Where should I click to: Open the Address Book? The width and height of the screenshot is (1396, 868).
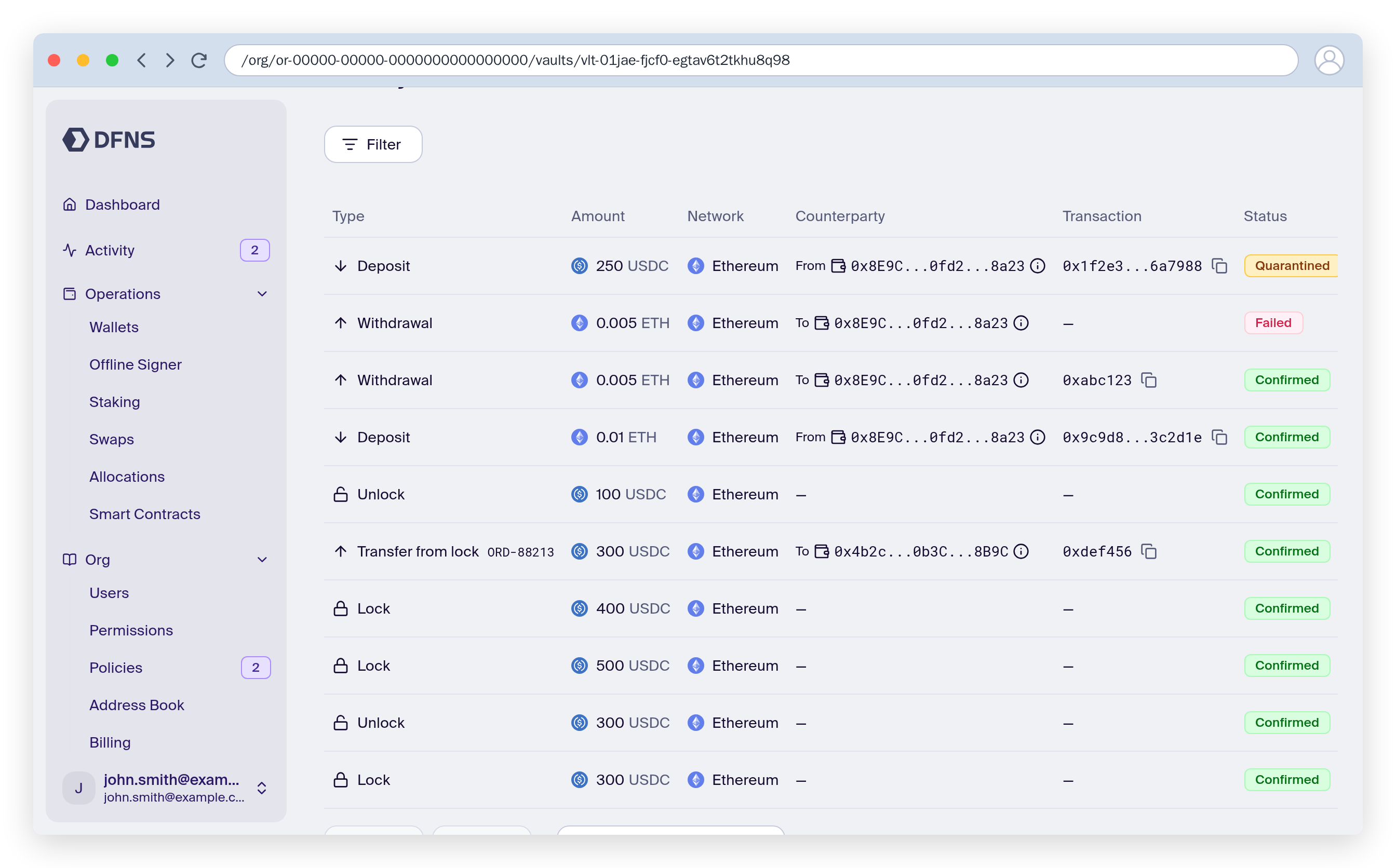click(137, 705)
